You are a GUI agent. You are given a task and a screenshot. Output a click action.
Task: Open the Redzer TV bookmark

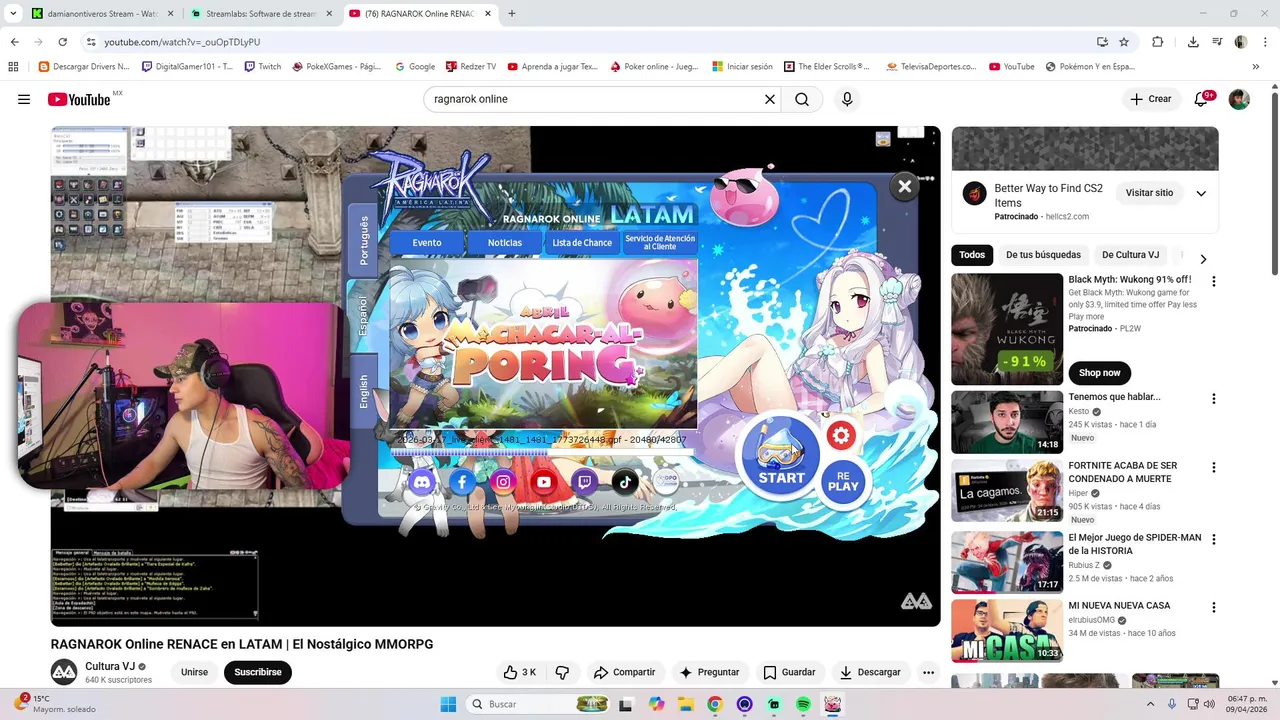pyautogui.click(x=470, y=67)
